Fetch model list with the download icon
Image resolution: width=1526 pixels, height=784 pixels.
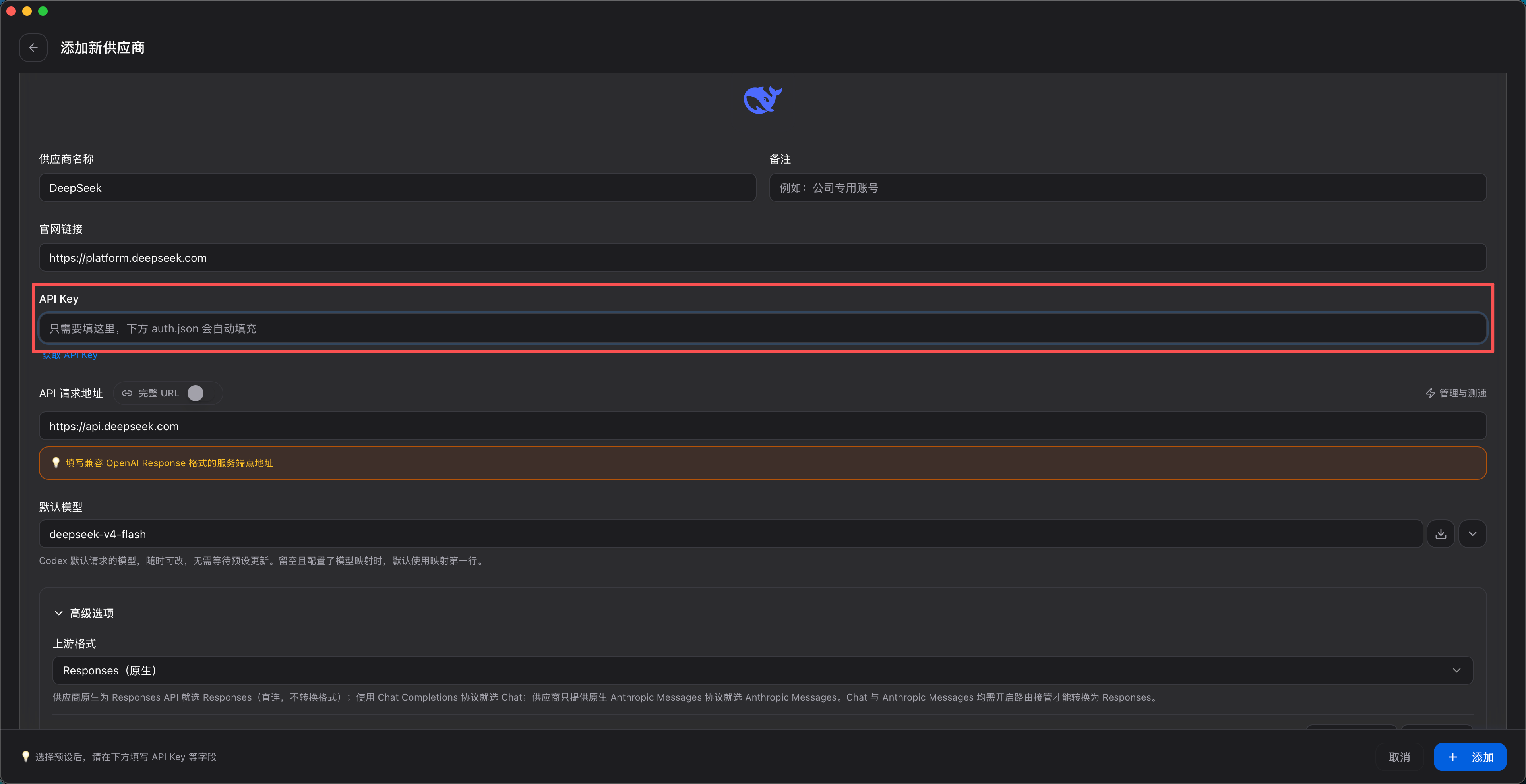coord(1441,534)
